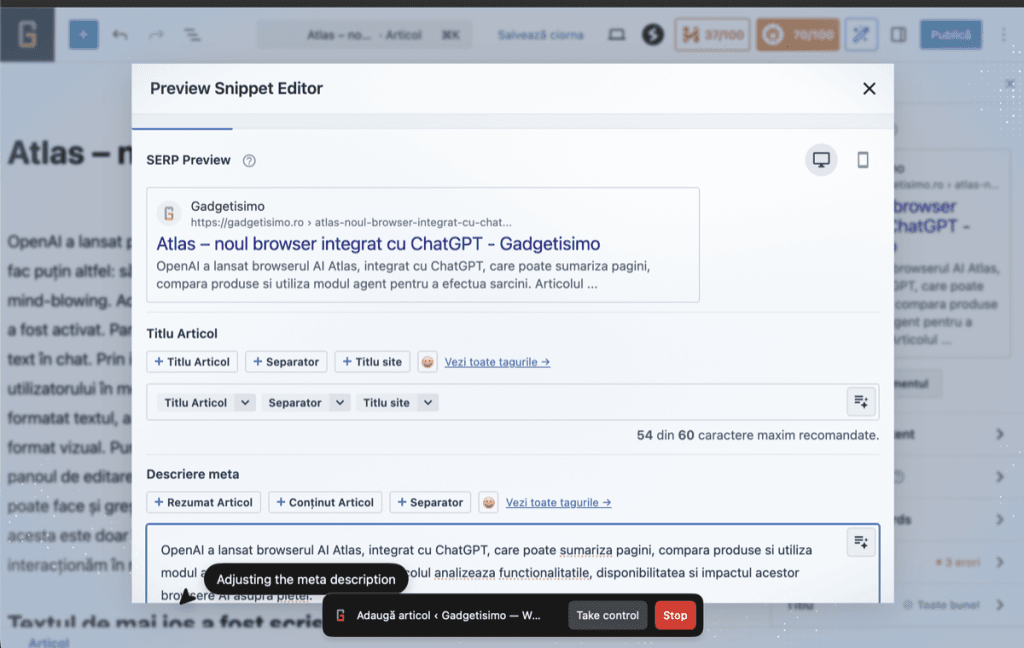
Task: Click AI generate icon in meta description field
Action: click(860, 542)
